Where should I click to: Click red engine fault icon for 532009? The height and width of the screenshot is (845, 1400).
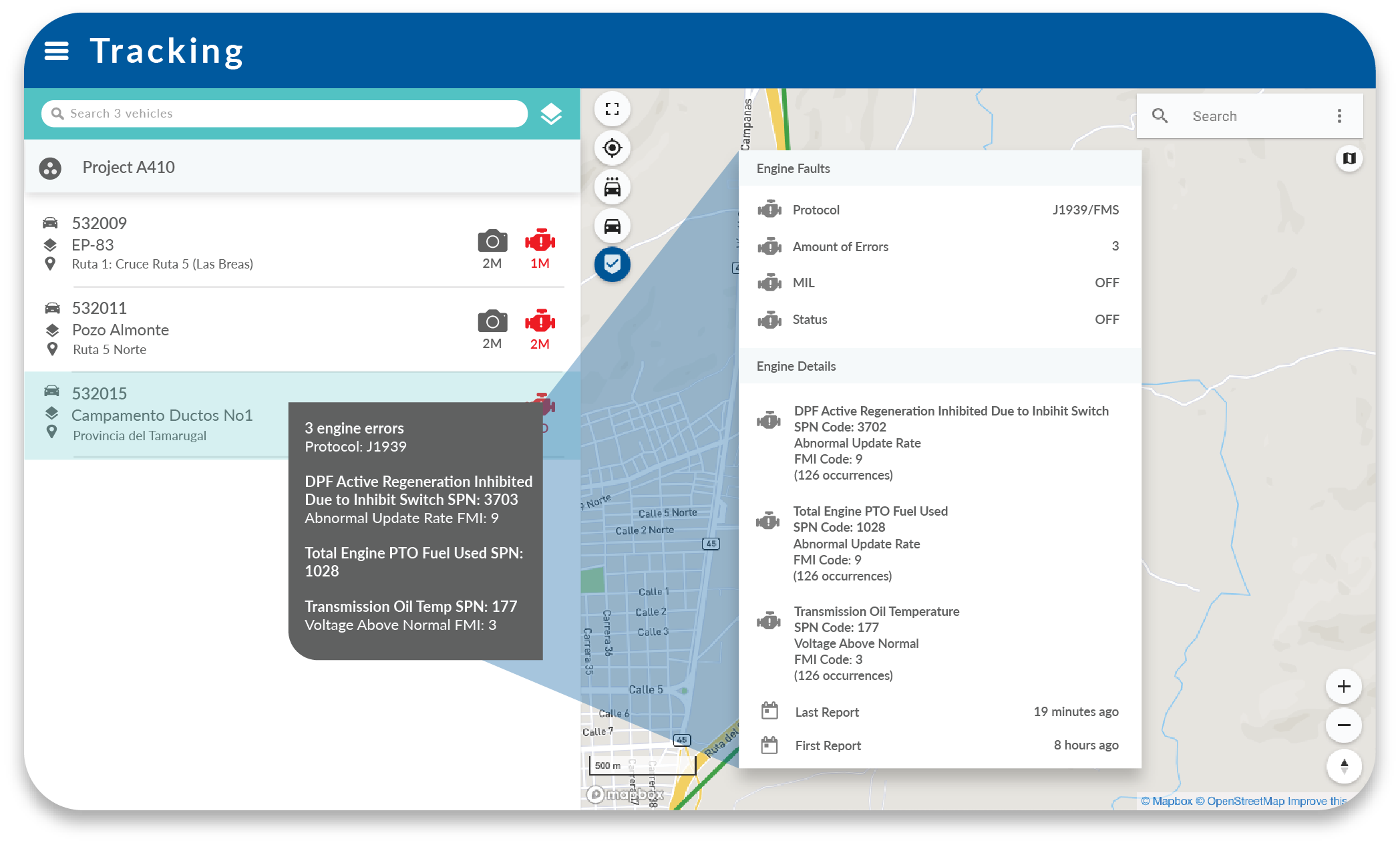coord(540,242)
